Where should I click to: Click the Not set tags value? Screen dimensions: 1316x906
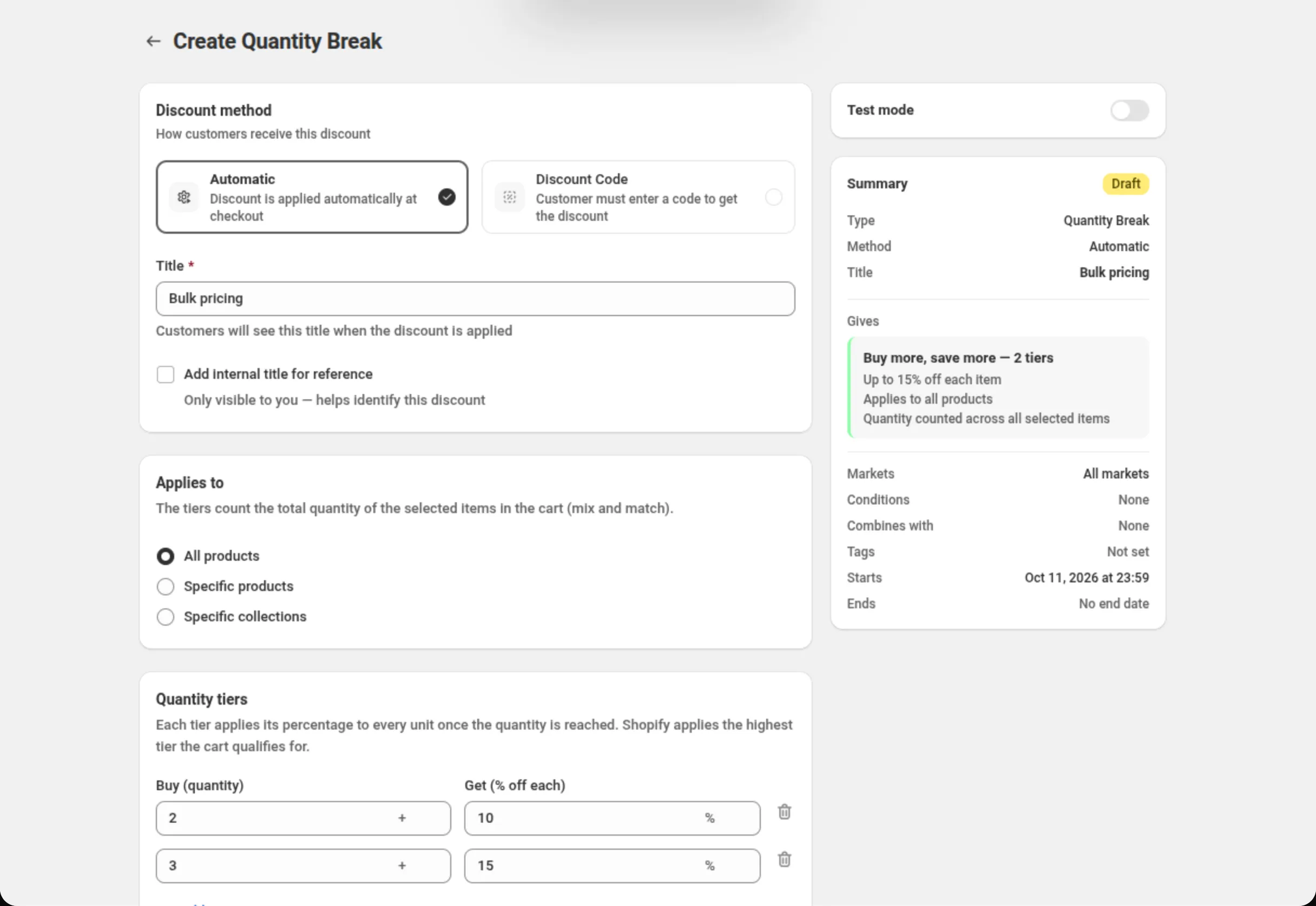tap(1128, 552)
